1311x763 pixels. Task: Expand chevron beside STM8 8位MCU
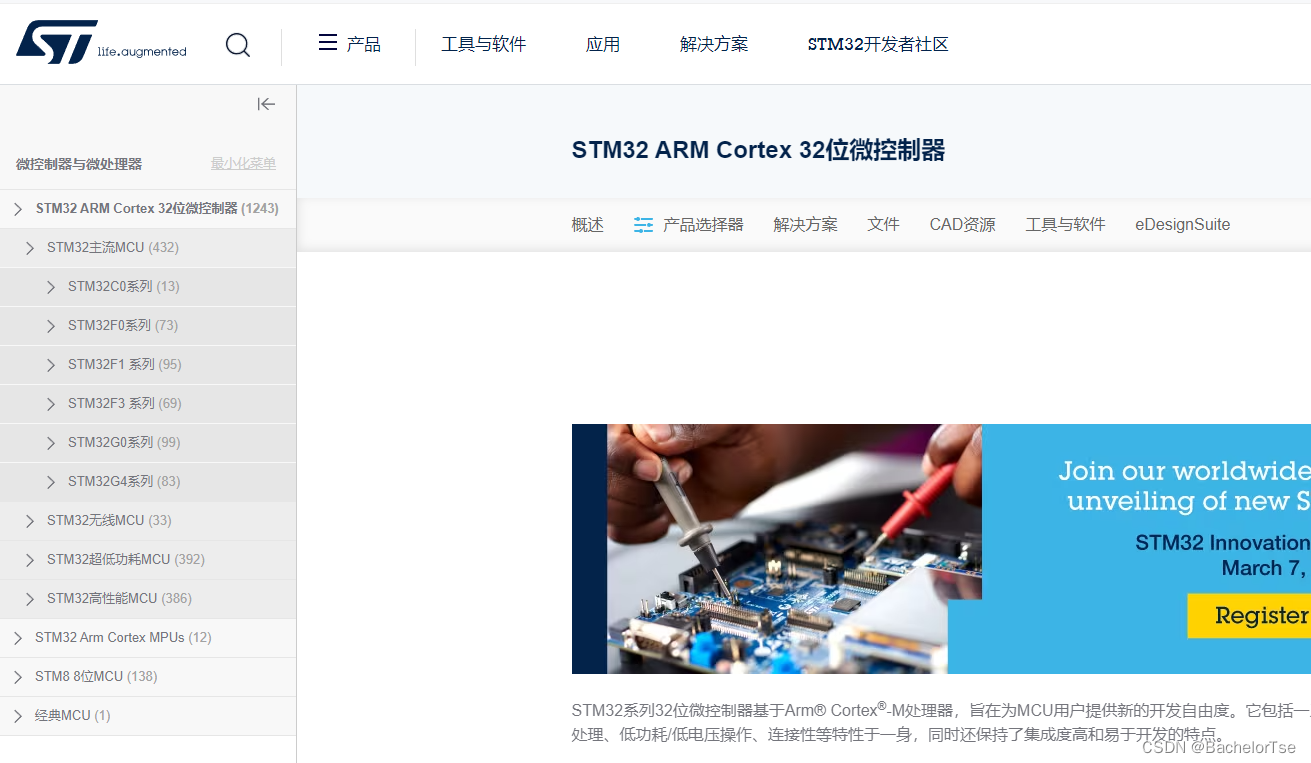(18, 677)
